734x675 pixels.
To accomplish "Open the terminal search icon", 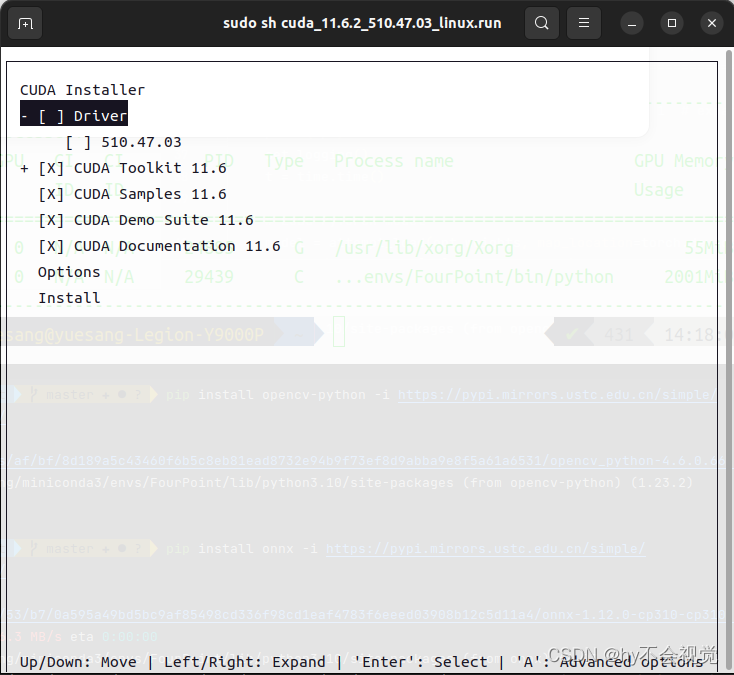I will pyautogui.click(x=542, y=23).
